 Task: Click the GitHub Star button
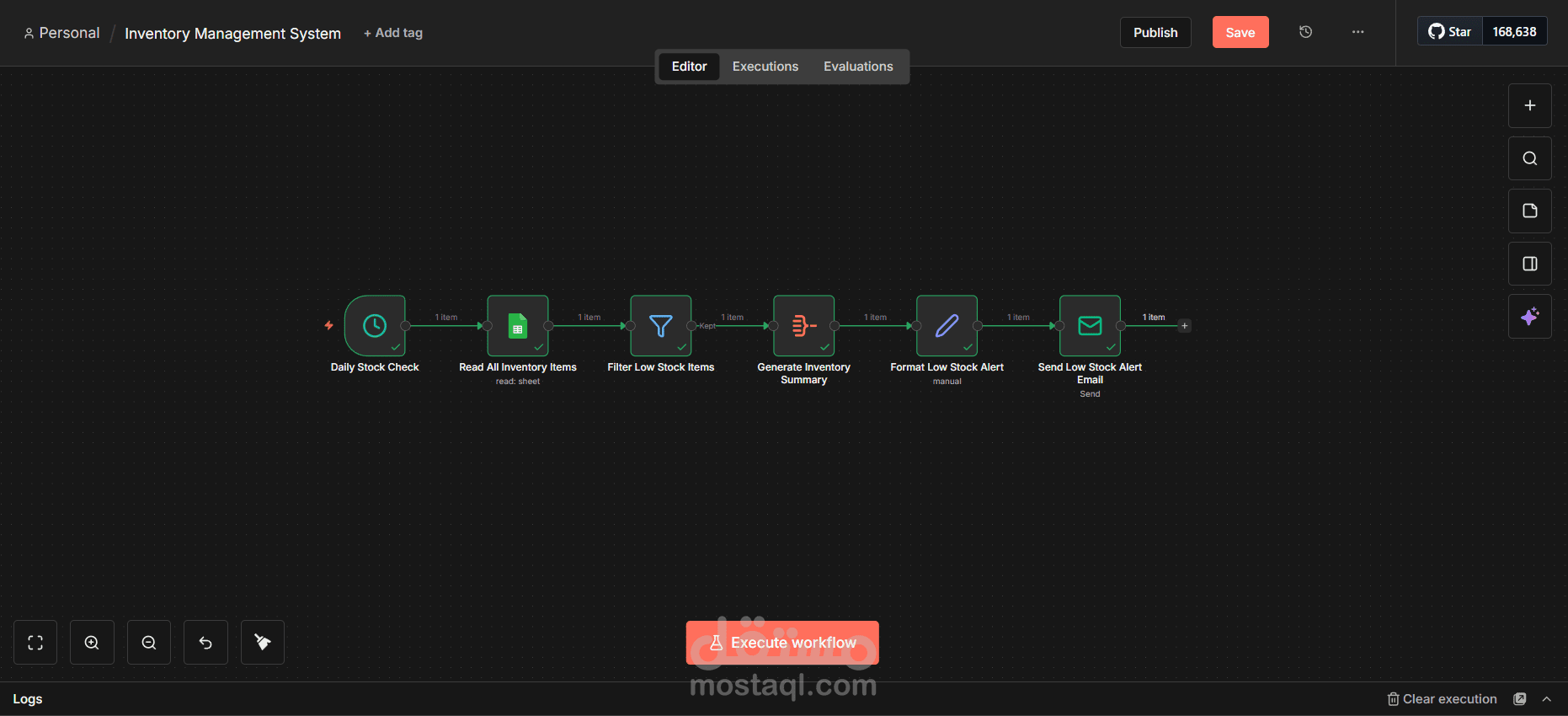point(1450,31)
